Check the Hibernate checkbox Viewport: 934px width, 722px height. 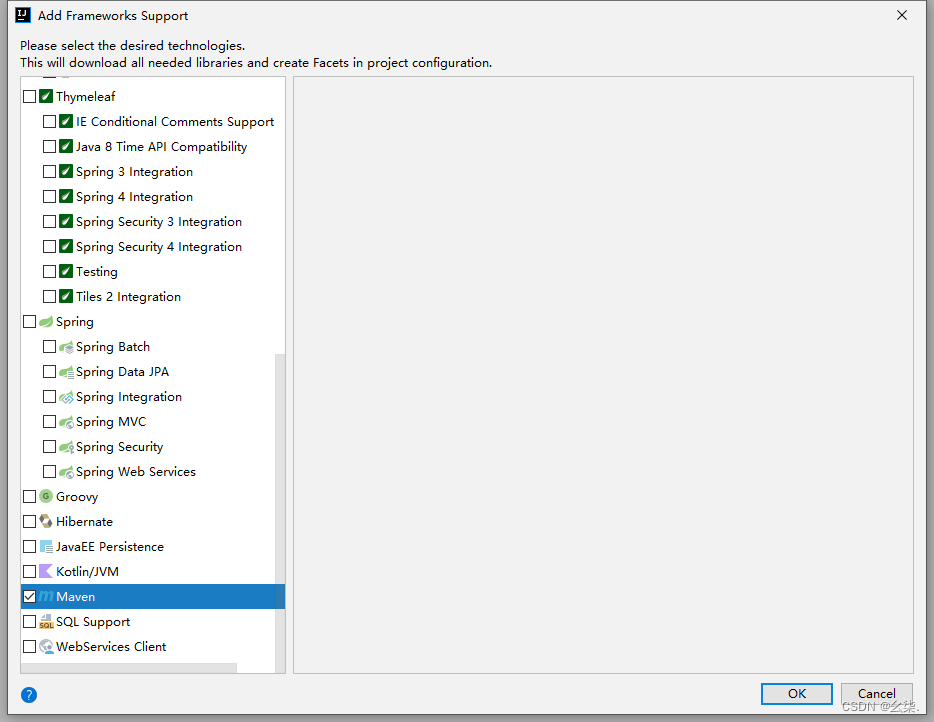click(29, 521)
